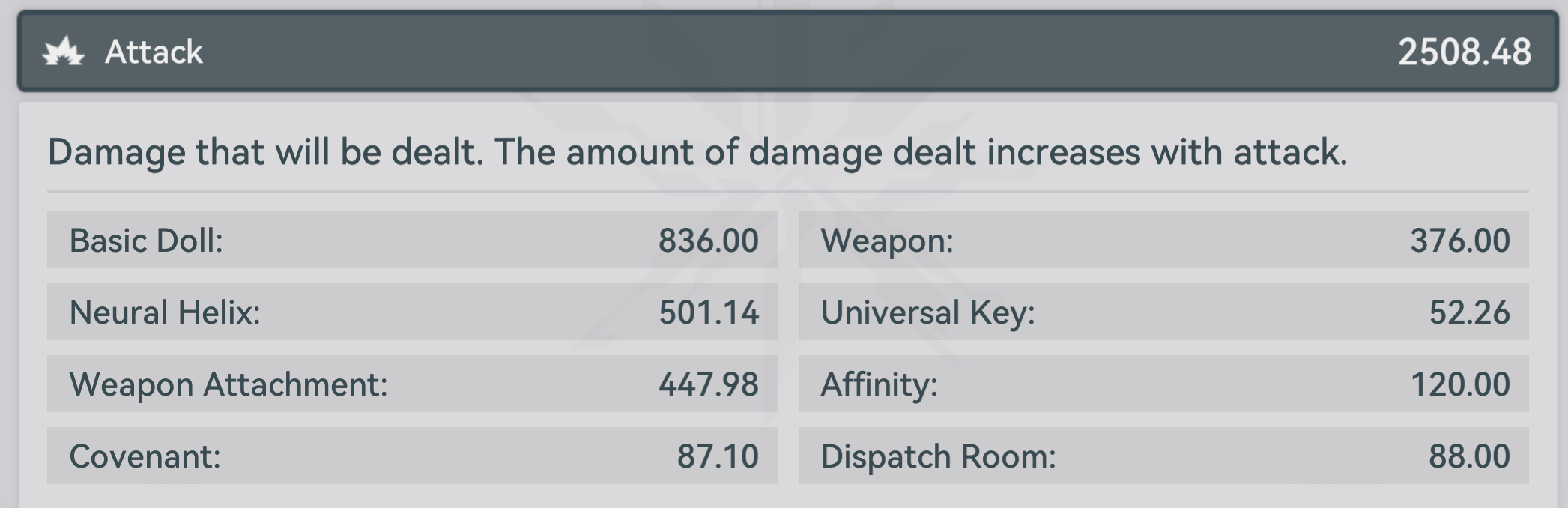Select the Dispatch Room row
The image size is (1568, 508).
tap(1163, 456)
